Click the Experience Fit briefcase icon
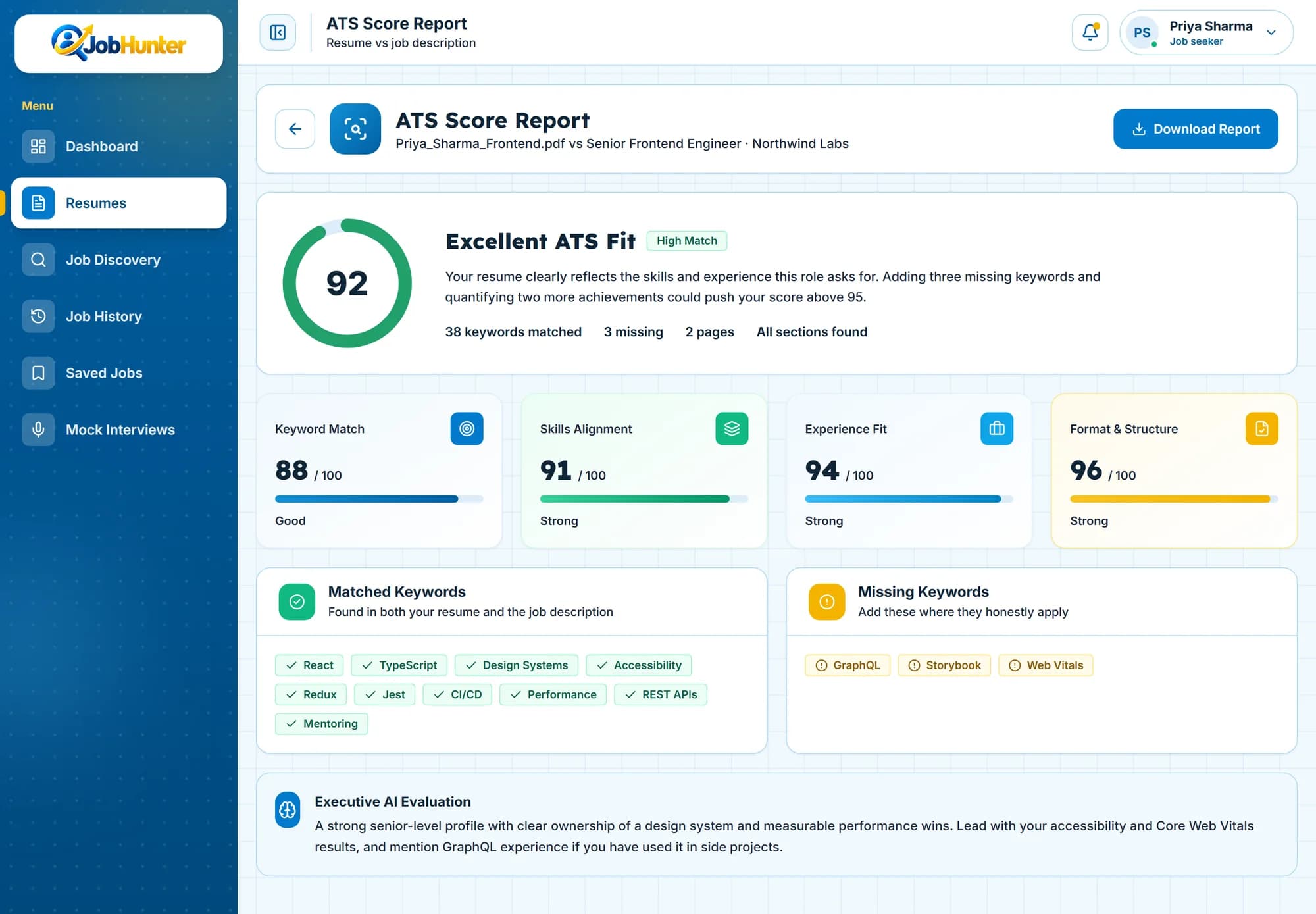Screen dimensions: 1316x914 point(996,428)
